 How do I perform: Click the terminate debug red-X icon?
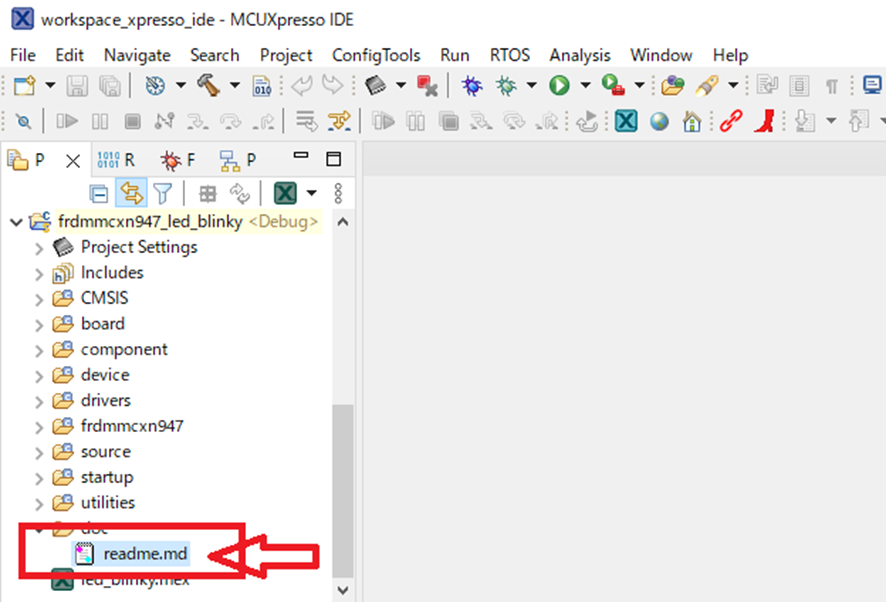click(427, 86)
